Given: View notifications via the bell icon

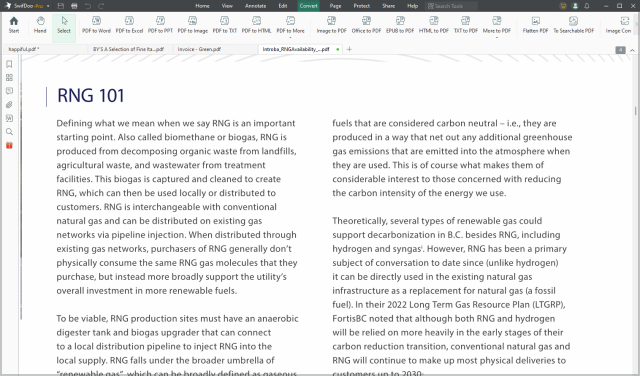Looking at the screenshot, I should (587, 6).
